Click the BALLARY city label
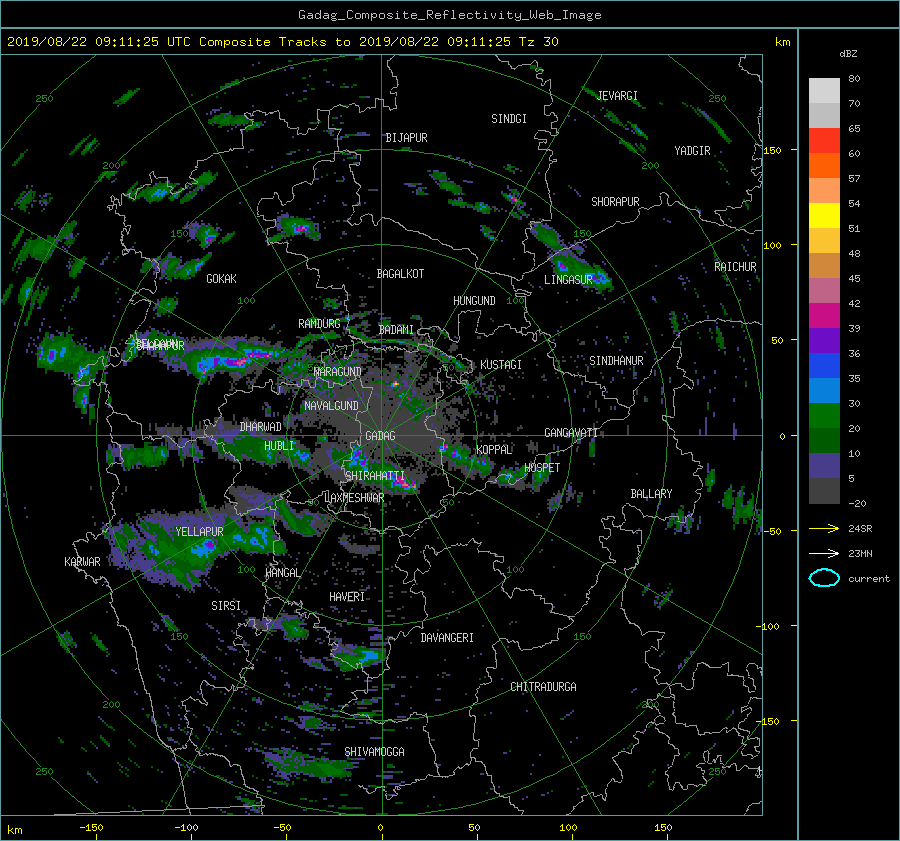900x841 pixels. pos(651,494)
